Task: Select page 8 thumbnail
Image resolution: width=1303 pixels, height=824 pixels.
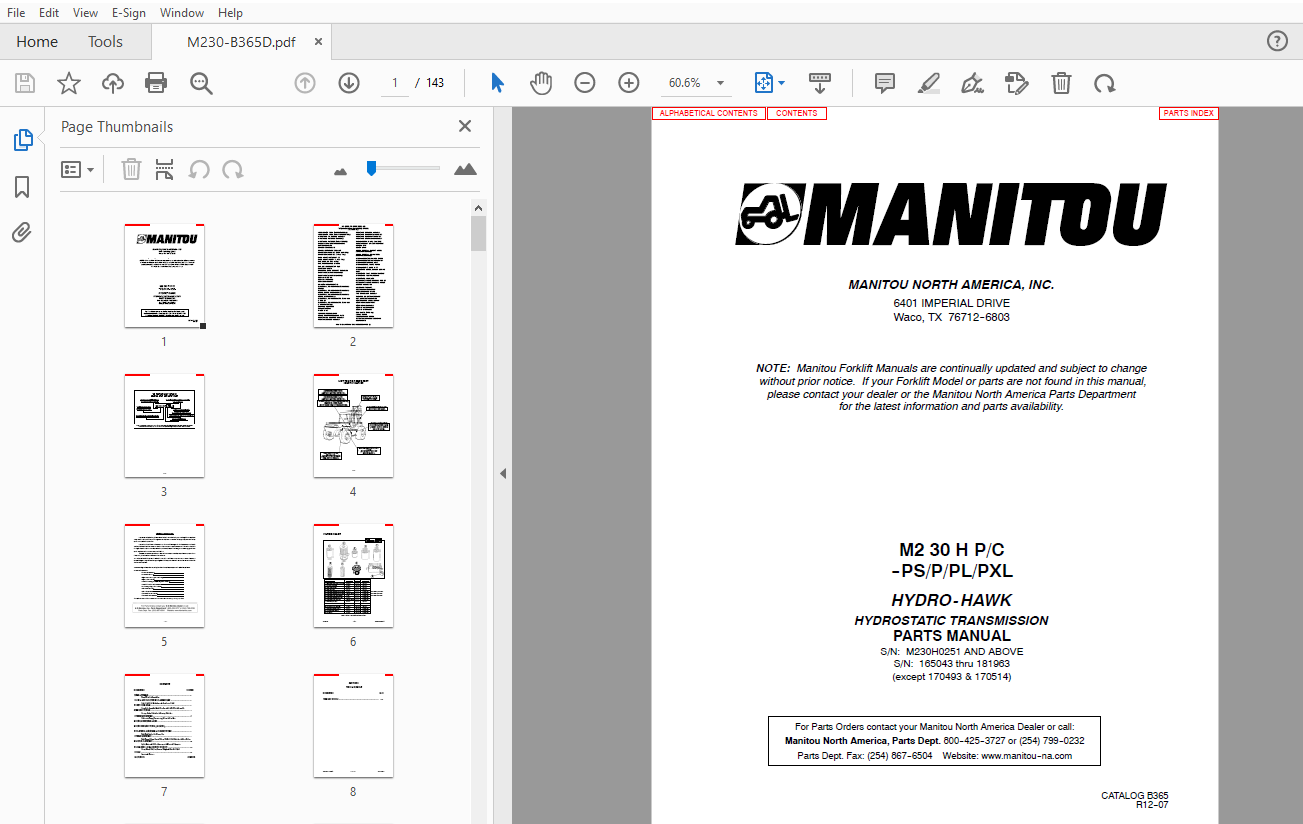Action: pos(353,726)
